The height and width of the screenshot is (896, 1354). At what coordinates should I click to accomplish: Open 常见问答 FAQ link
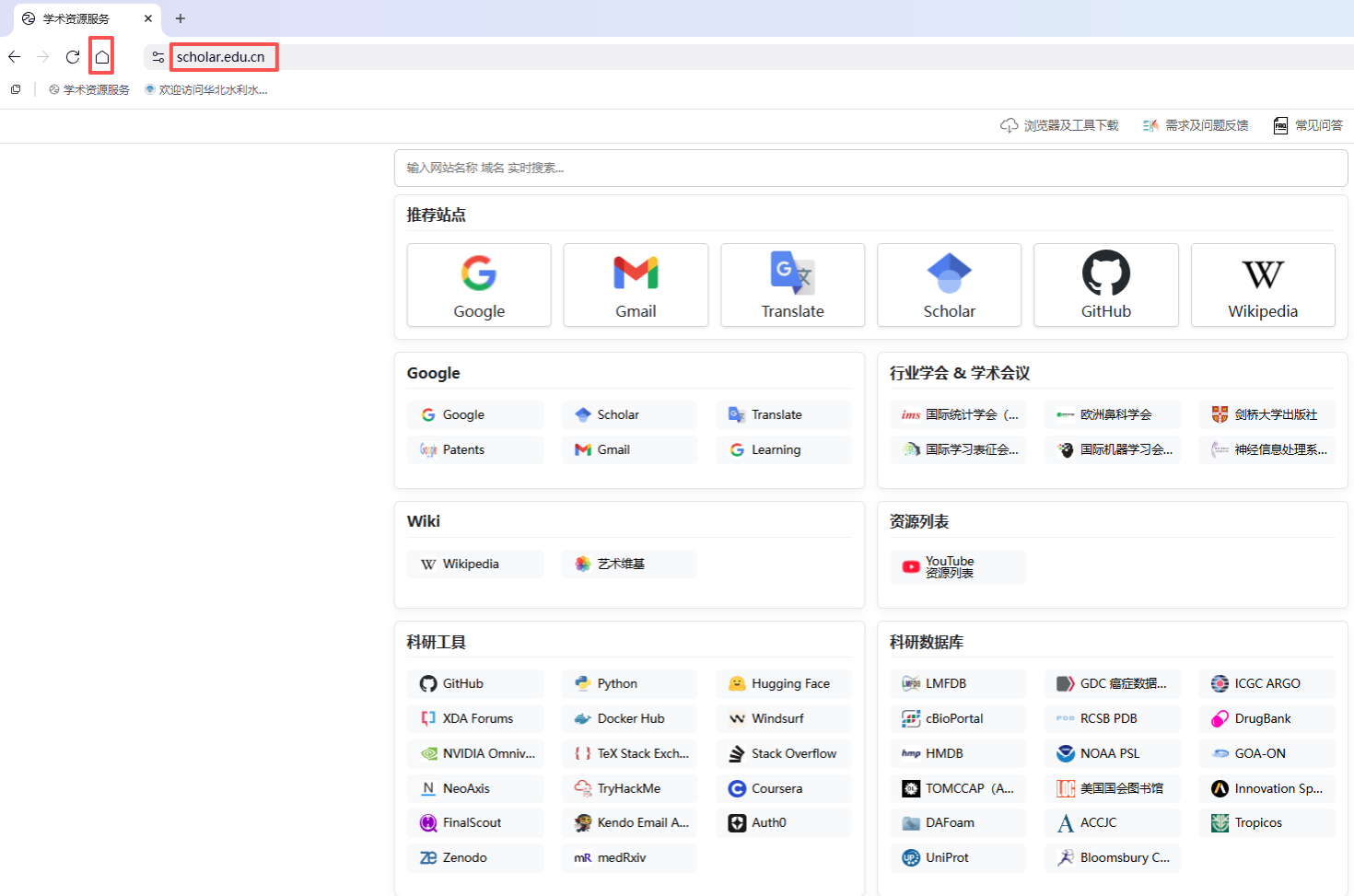click(x=1308, y=125)
